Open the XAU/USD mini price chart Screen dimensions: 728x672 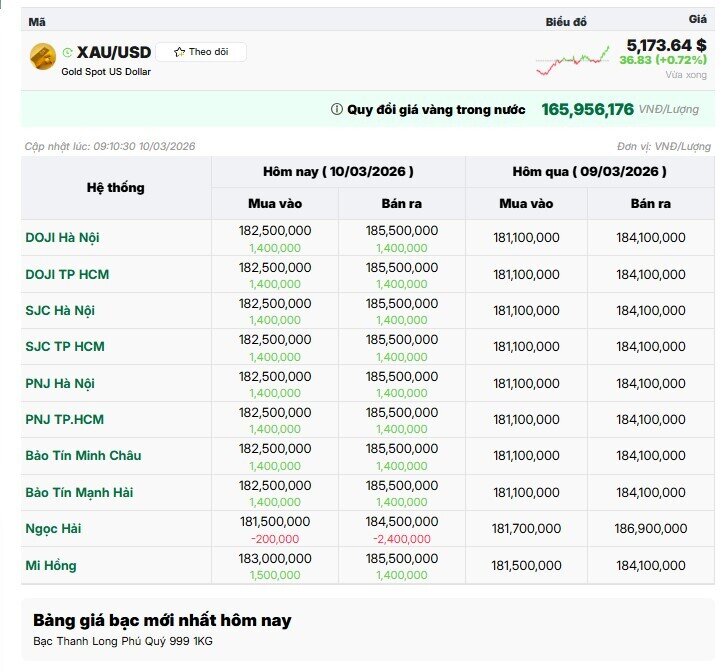tap(572, 61)
